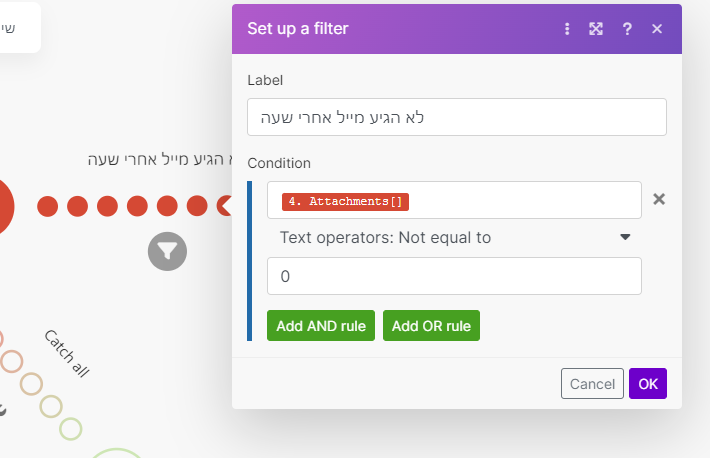Expand the filter dialog to full screen
This screenshot has width=710, height=458.
click(x=596, y=29)
